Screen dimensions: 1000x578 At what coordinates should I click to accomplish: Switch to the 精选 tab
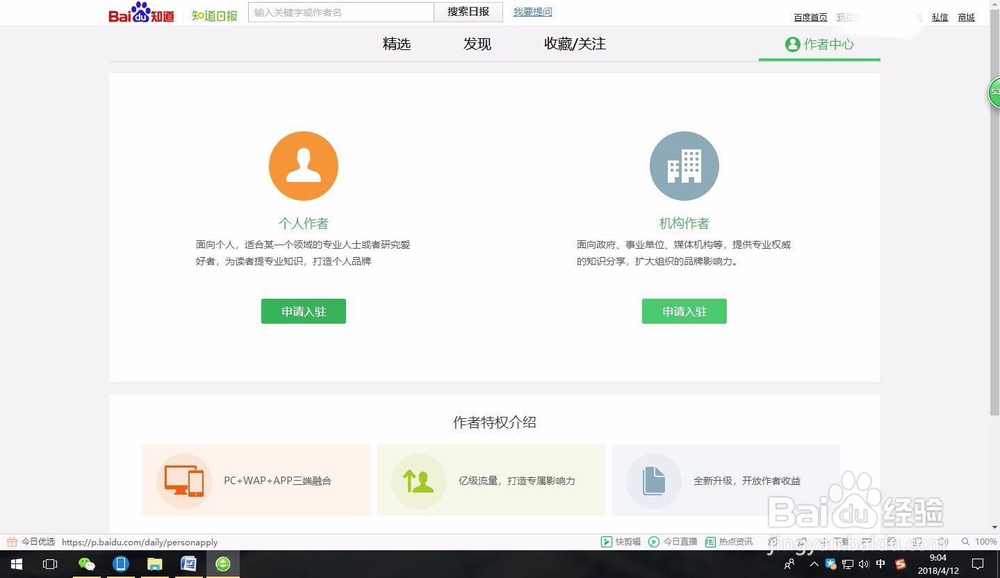tap(396, 44)
